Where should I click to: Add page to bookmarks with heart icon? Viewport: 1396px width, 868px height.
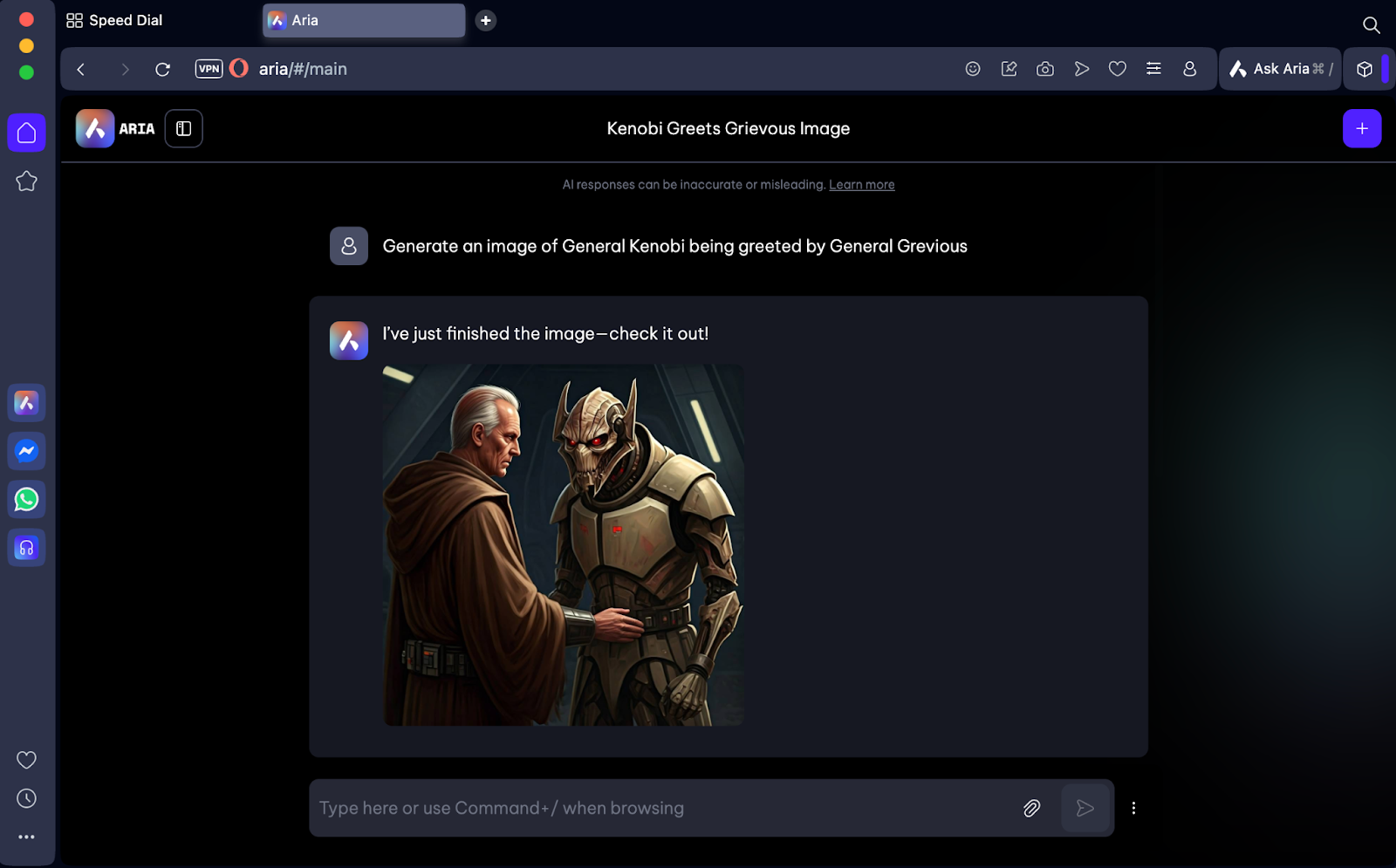click(x=1118, y=69)
